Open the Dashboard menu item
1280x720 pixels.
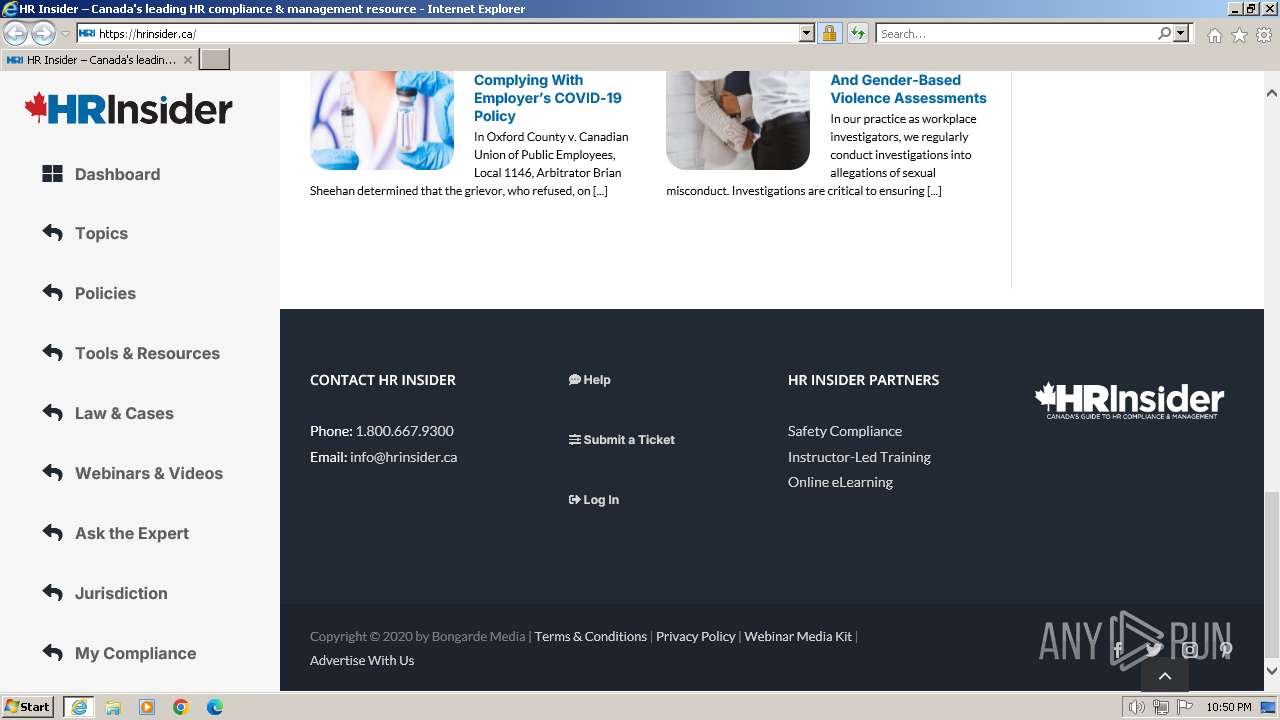(x=117, y=174)
